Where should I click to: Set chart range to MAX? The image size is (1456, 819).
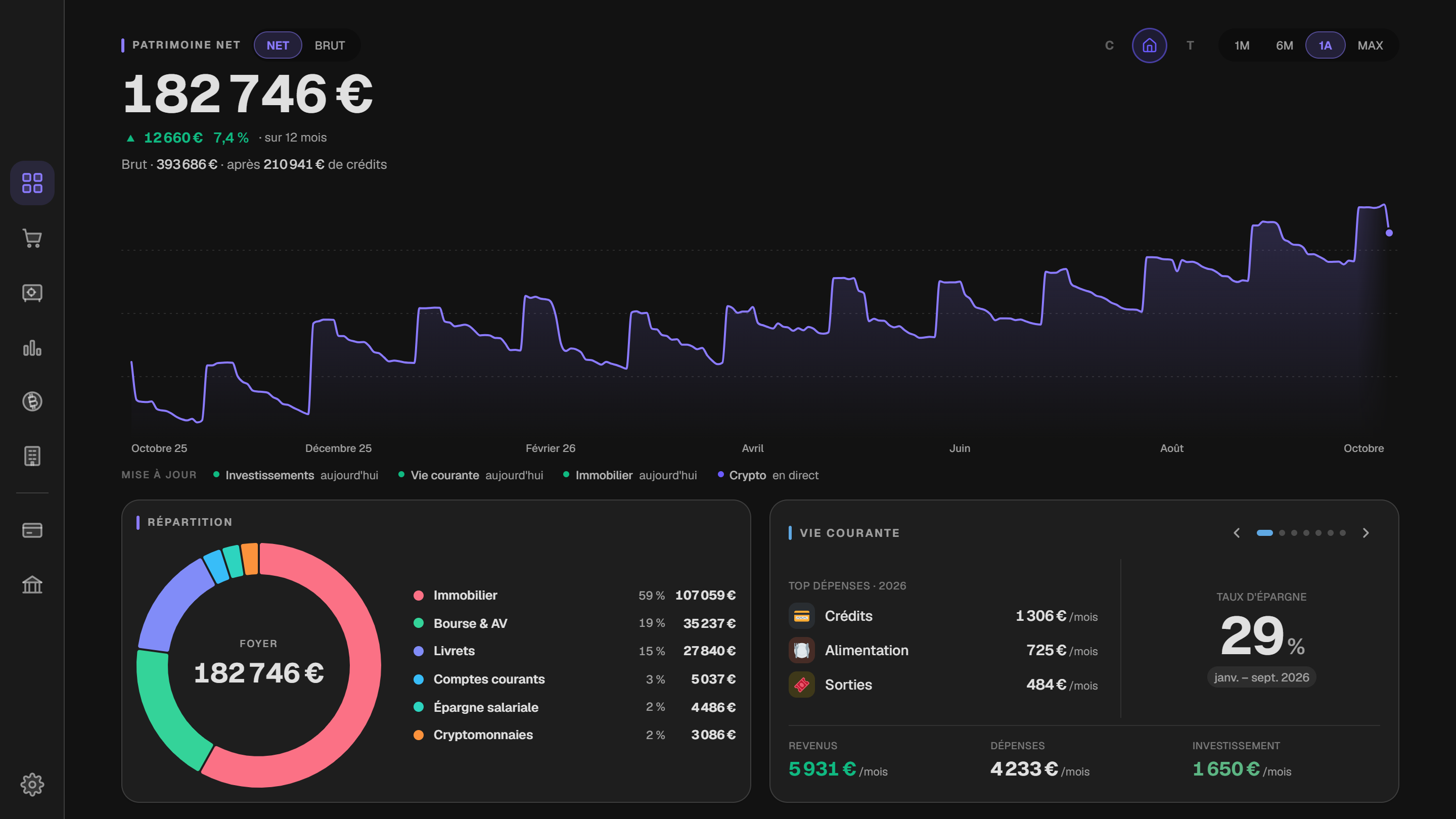pyautogui.click(x=1370, y=45)
